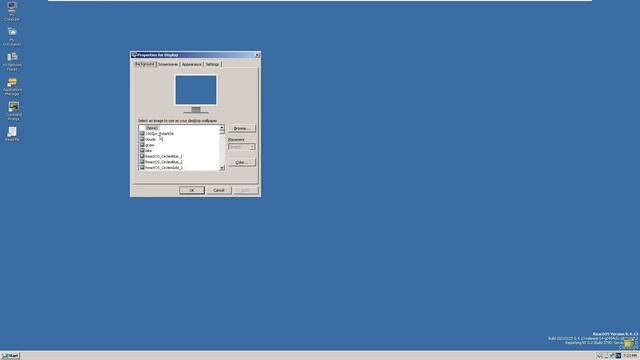Viewport: 640px width, 360px height.
Task: Switch to the Settings tab
Action: pyautogui.click(x=212, y=64)
